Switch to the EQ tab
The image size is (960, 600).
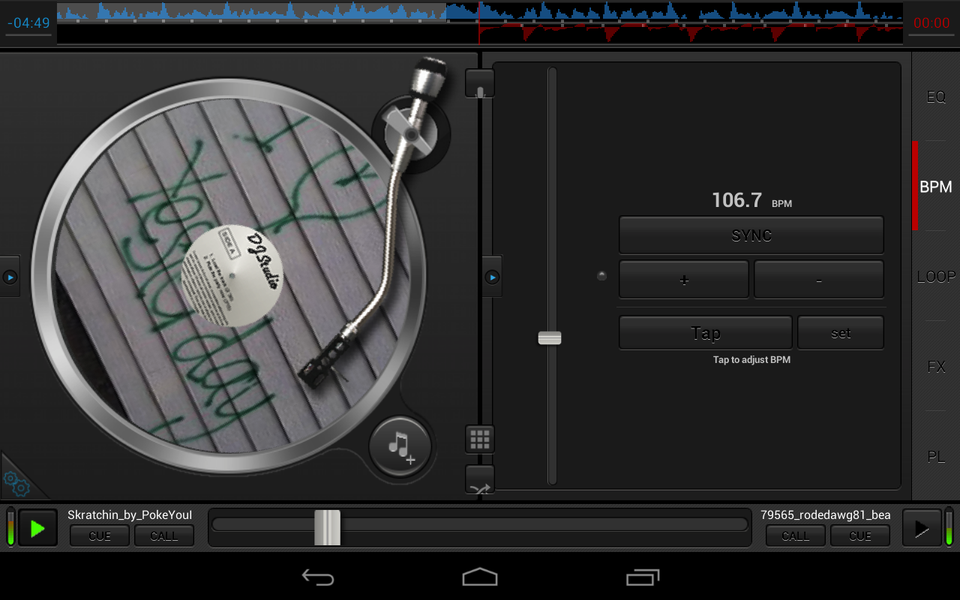[x=936, y=96]
